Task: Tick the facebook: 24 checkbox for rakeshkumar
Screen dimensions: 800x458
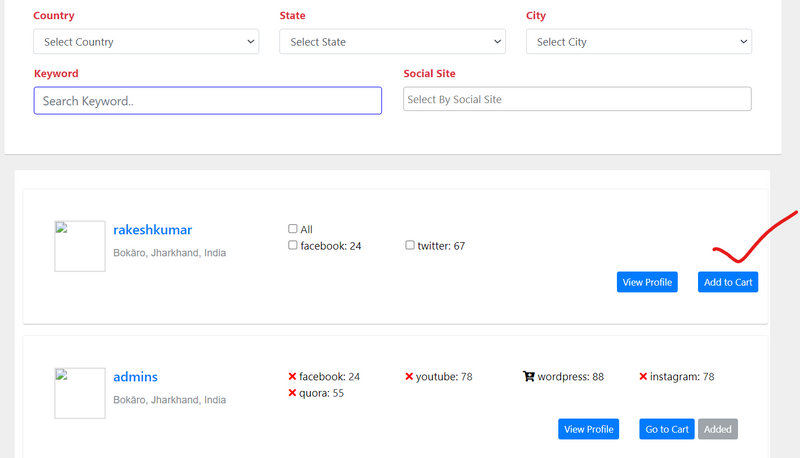Action: [x=293, y=245]
